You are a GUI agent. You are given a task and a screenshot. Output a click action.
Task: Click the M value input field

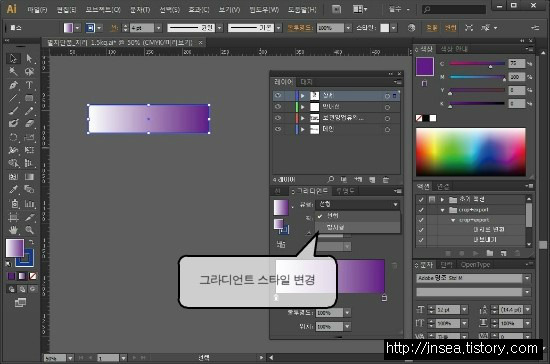pyautogui.click(x=516, y=77)
